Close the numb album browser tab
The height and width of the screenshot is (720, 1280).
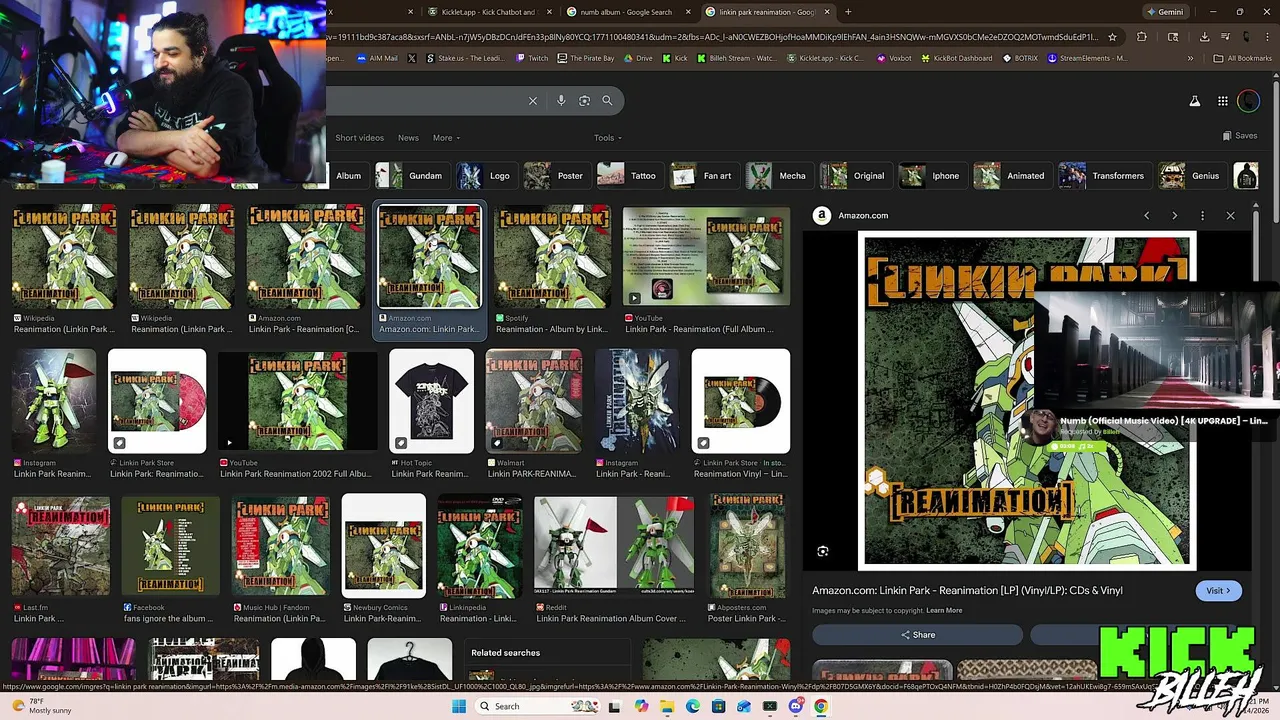pos(688,12)
